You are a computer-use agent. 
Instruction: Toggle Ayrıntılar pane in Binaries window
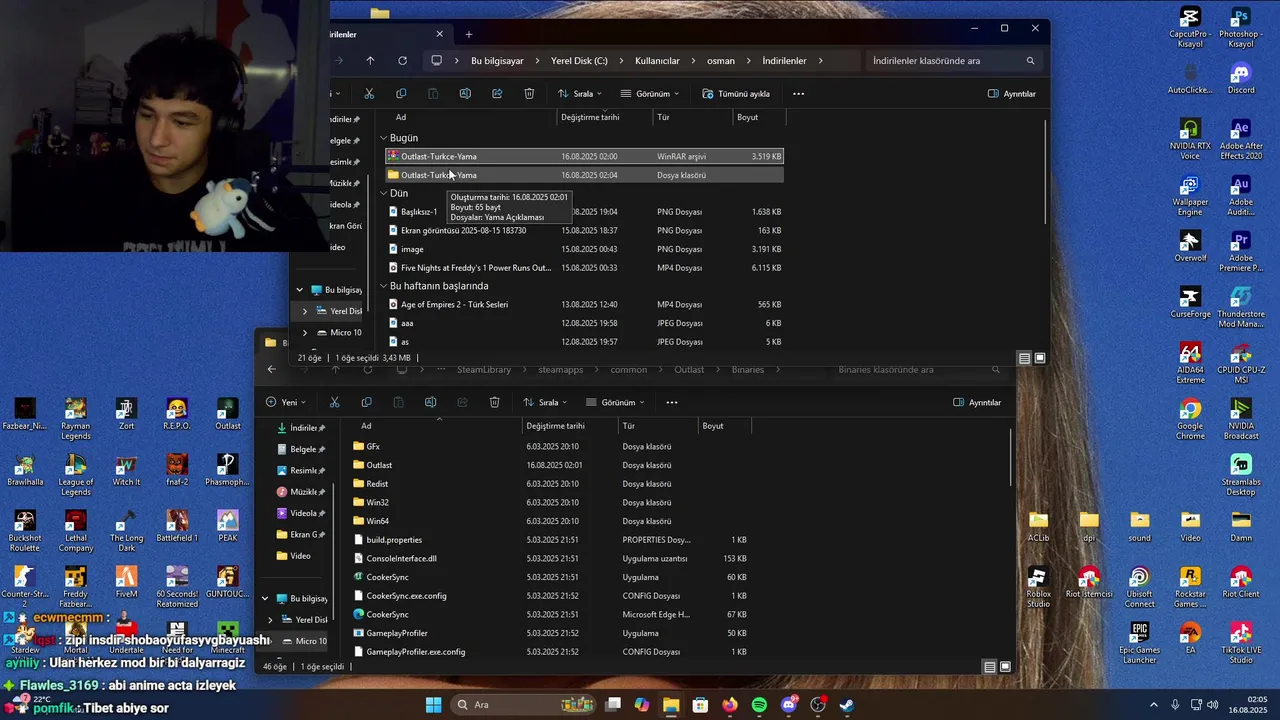977,402
